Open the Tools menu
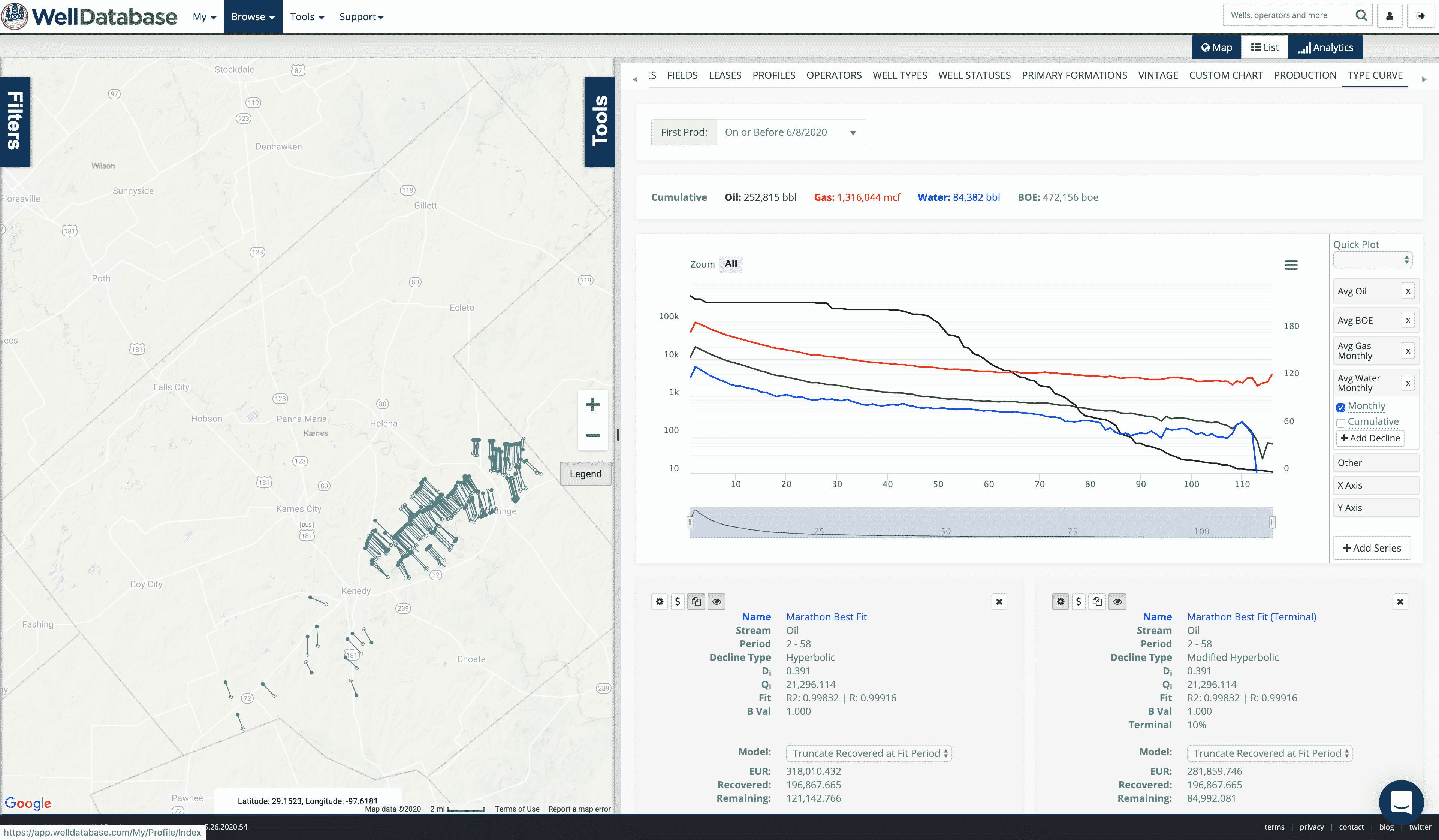Screen dimensions: 1439x840 (x=307, y=16)
